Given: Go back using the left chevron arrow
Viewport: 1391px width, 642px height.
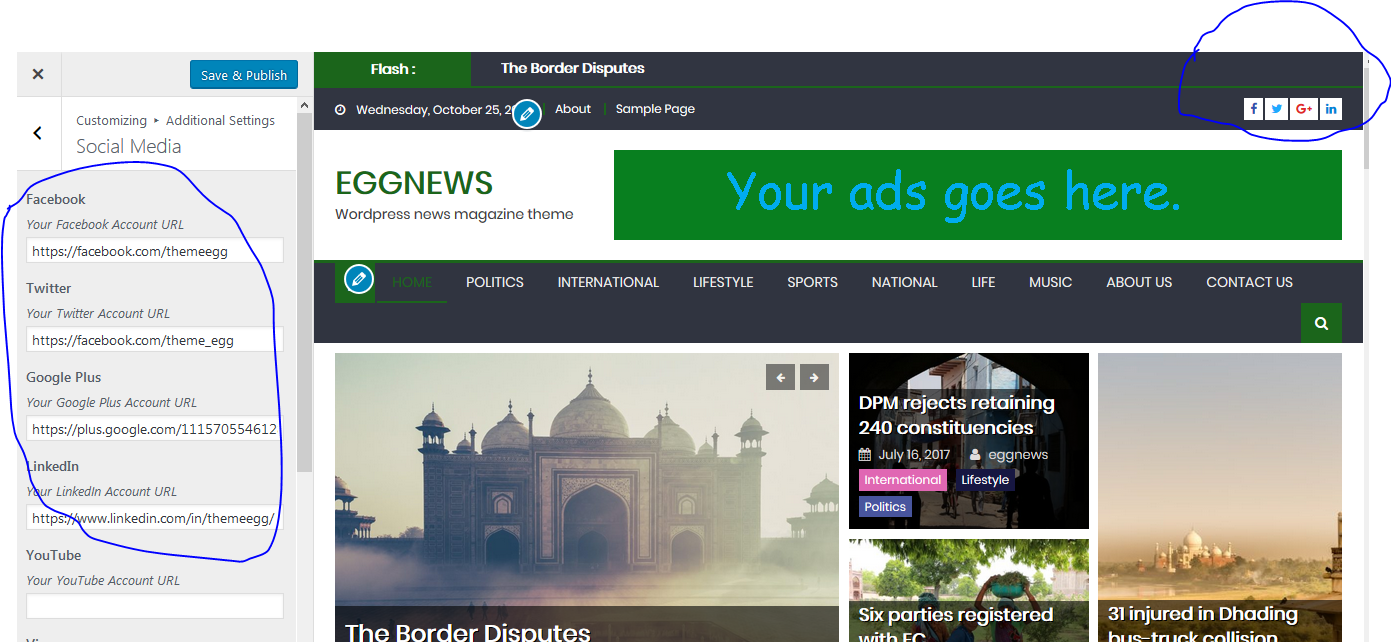Looking at the screenshot, I should pos(38,133).
